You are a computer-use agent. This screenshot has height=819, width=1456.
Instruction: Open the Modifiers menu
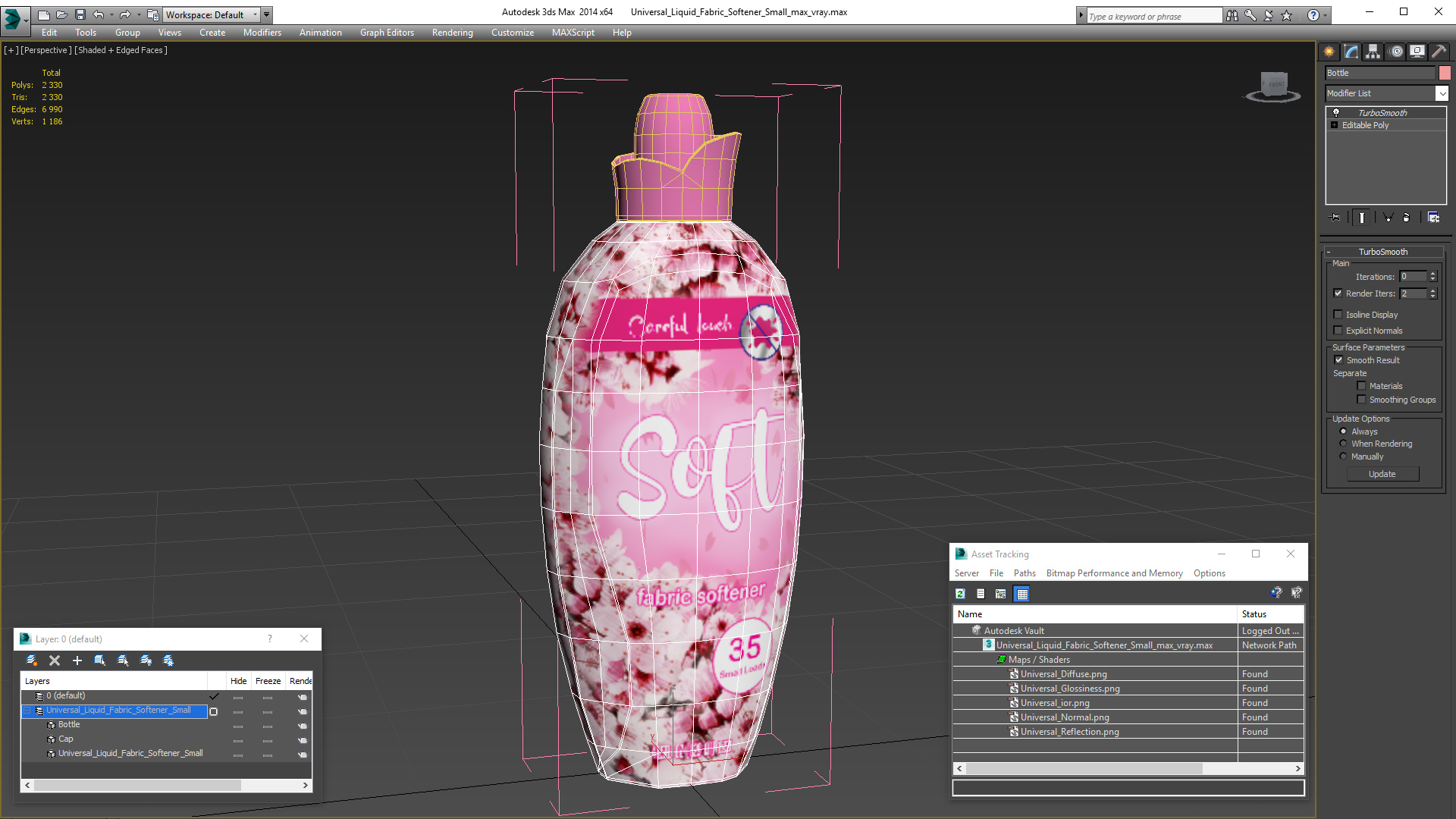(x=262, y=33)
